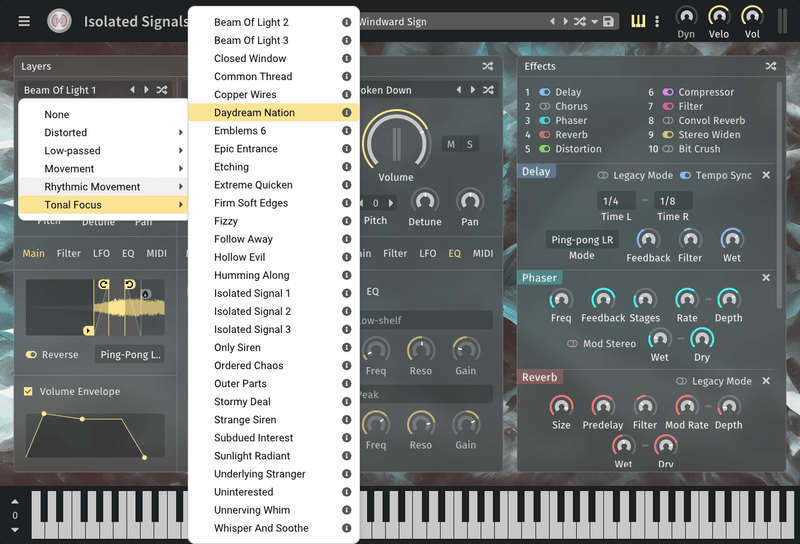
Task: Click the yellow keyboard toggle icon
Action: (638, 21)
